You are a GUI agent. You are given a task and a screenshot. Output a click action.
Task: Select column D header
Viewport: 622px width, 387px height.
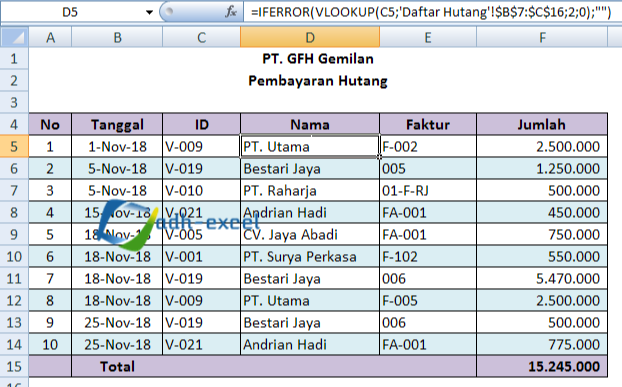[310, 38]
